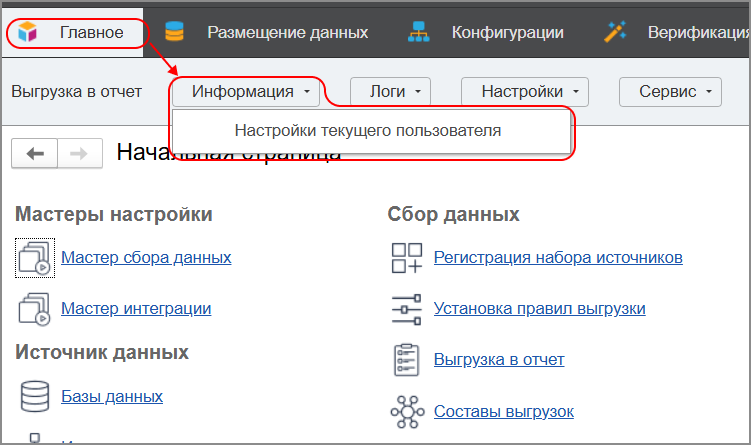Click the Базы данных cylinder icon
Image resolution: width=751 pixels, height=445 pixels.
pos(33,397)
